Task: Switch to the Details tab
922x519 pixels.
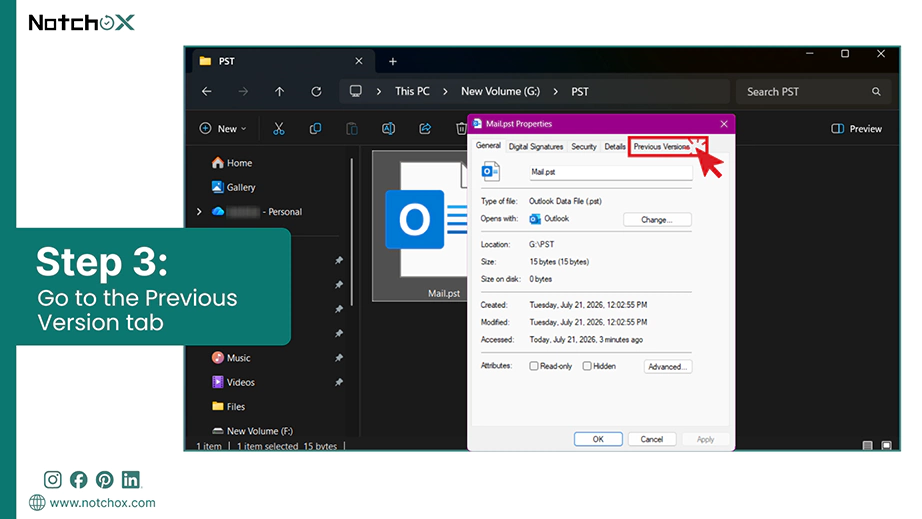Action: click(615, 146)
